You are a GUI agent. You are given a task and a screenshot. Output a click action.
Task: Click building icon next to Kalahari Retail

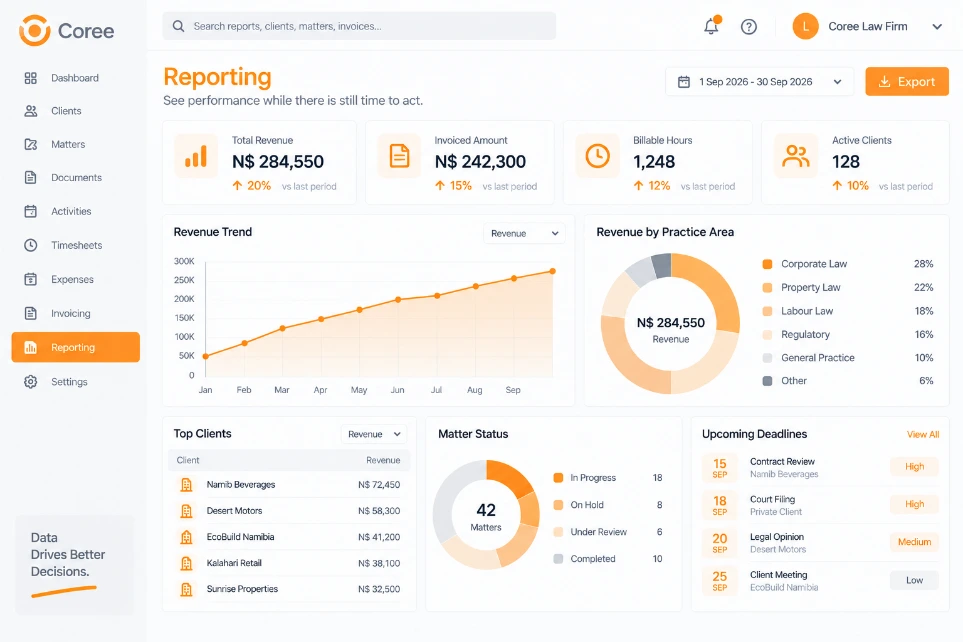(x=186, y=563)
